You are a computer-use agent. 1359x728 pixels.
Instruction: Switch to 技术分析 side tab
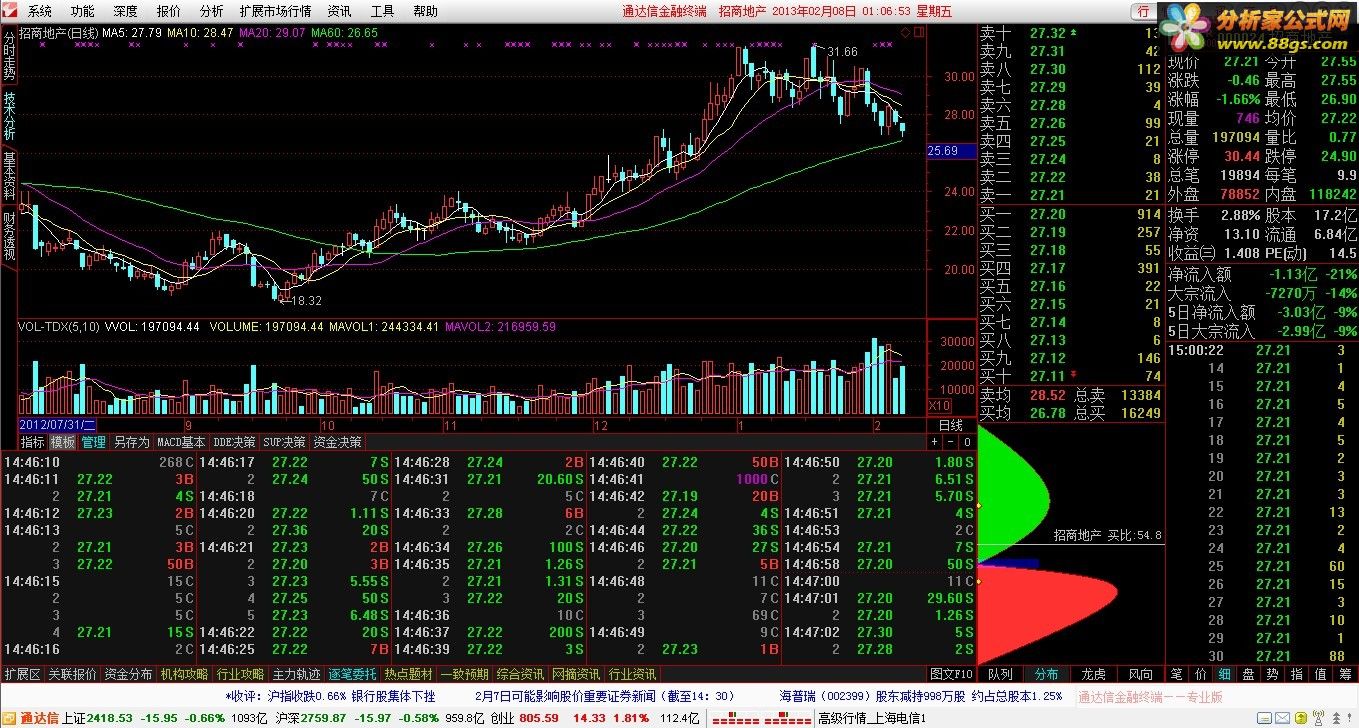tap(9, 118)
